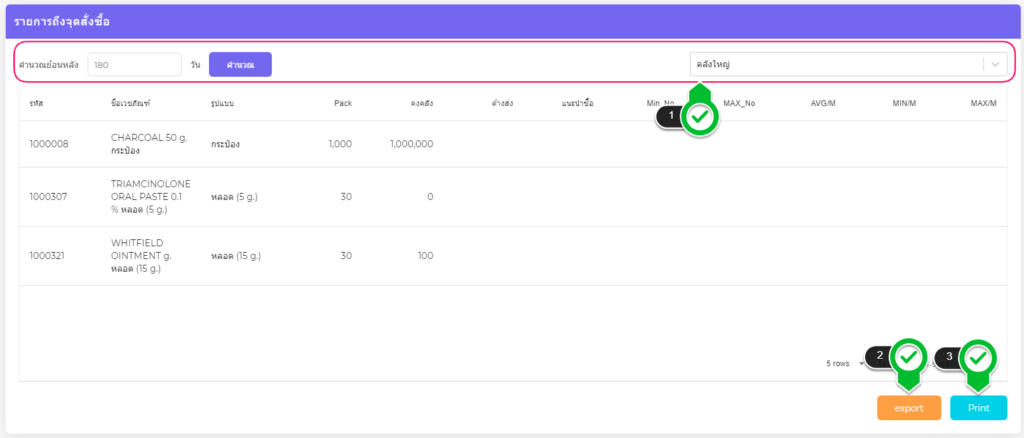Focus the days input field showing 180

click(134, 65)
